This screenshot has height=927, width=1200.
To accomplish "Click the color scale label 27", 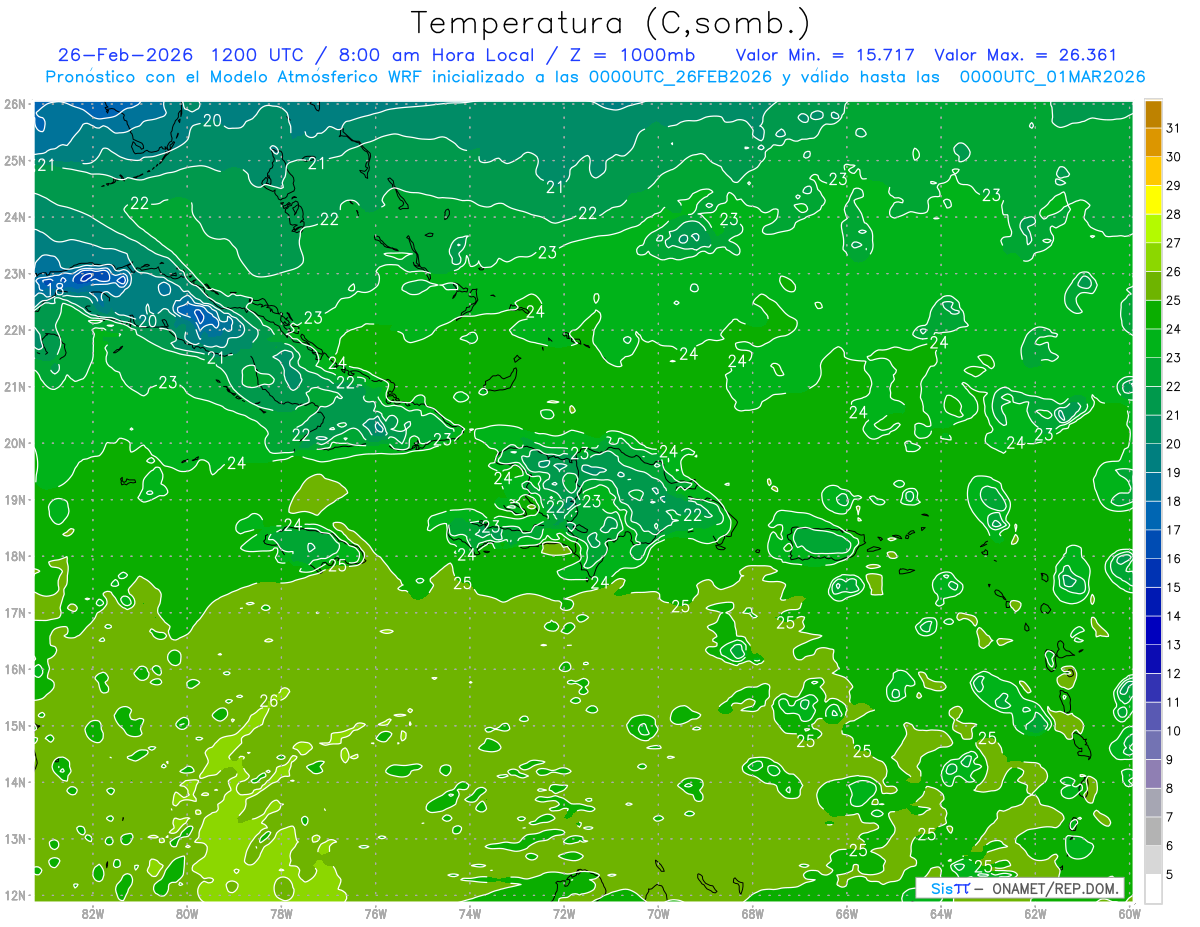I will click(x=1173, y=243).
